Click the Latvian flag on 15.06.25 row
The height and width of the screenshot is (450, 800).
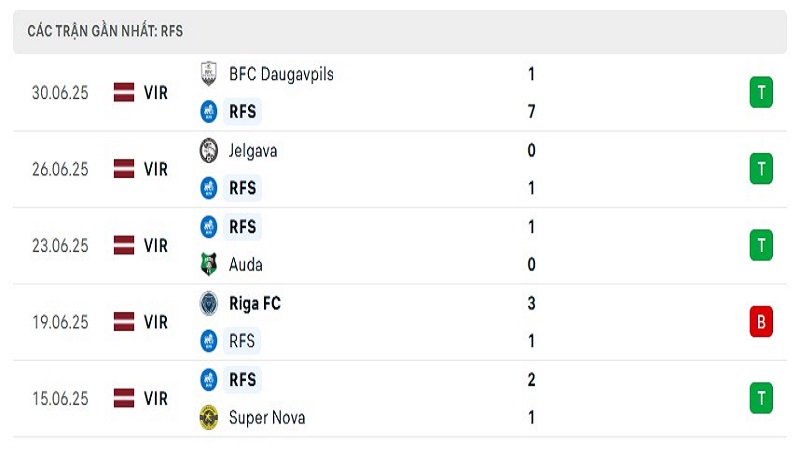click(x=124, y=398)
